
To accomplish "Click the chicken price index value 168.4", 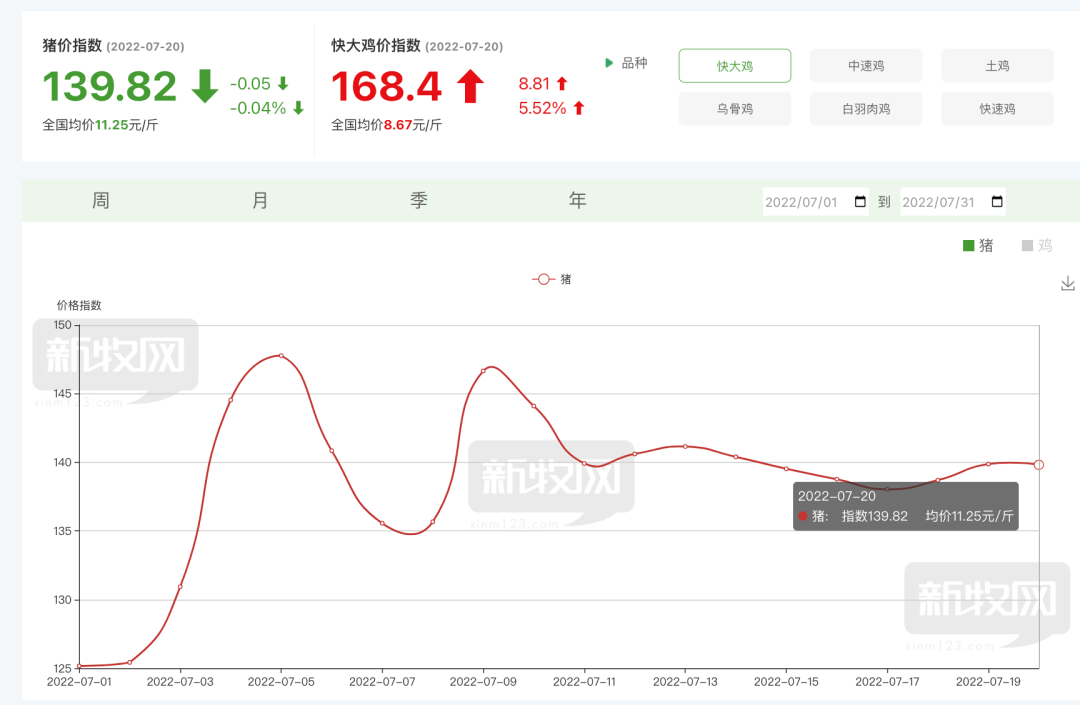I will [x=386, y=87].
